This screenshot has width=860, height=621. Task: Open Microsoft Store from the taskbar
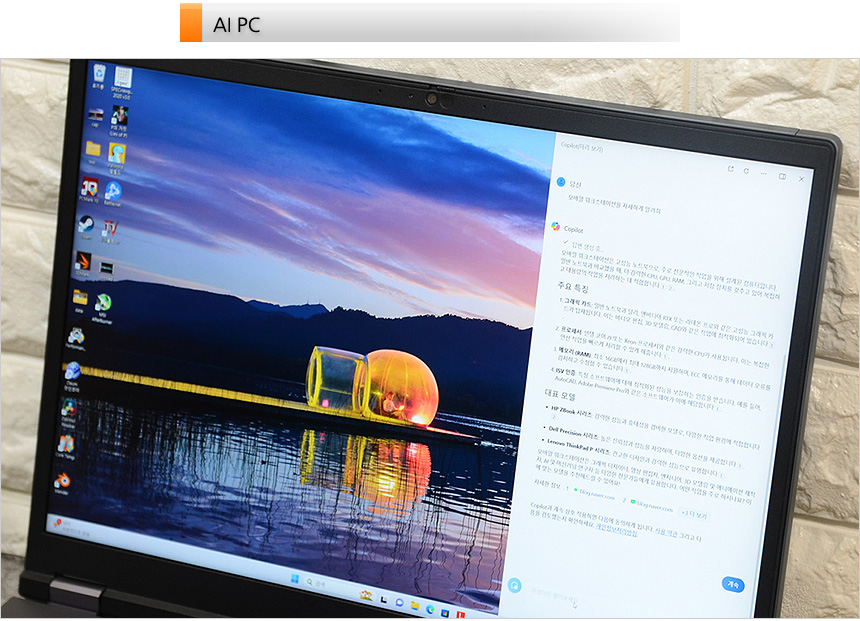pos(445,611)
